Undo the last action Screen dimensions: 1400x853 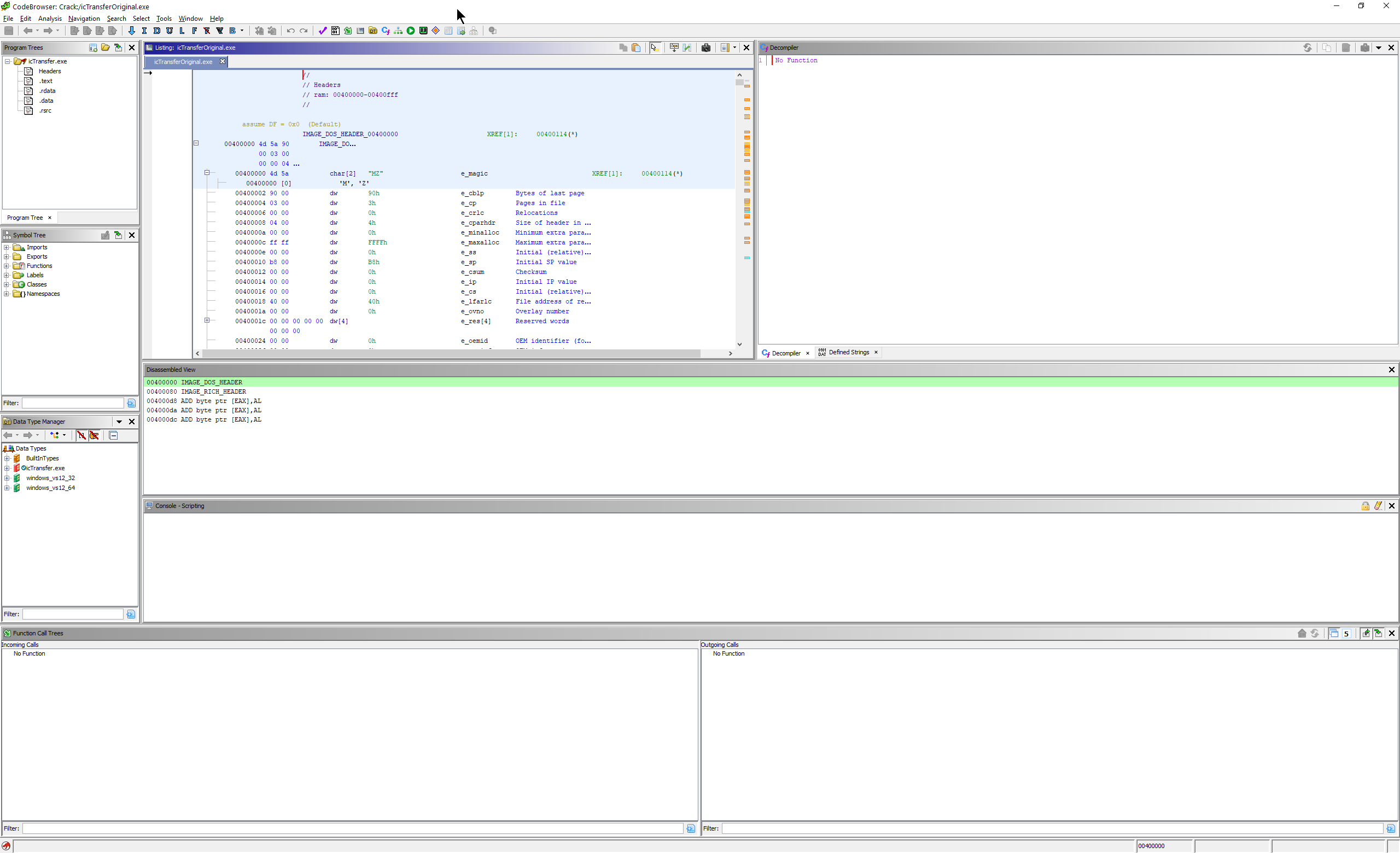pyautogui.click(x=290, y=31)
